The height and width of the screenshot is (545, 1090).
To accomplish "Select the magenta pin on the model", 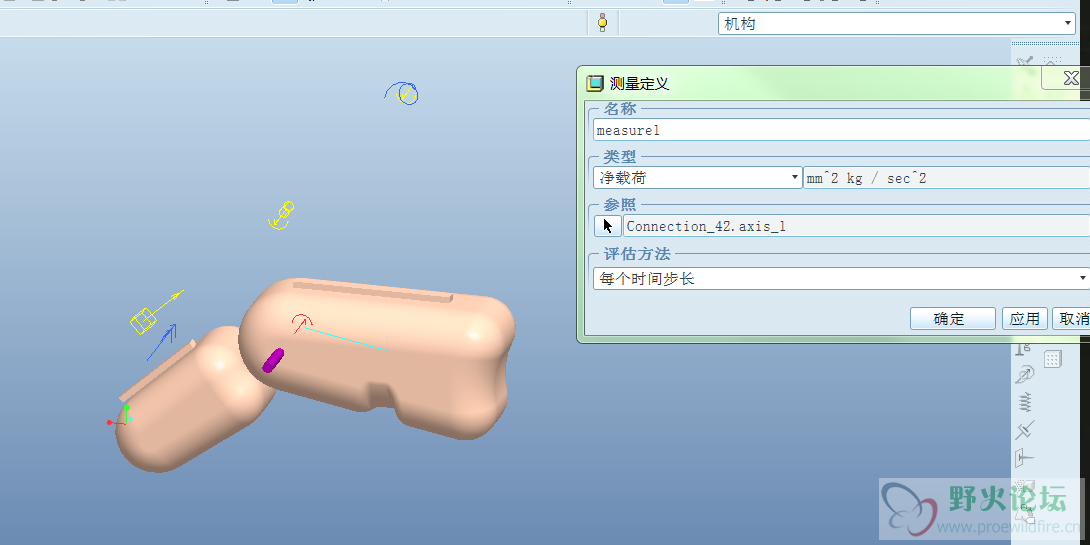I will (x=273, y=360).
